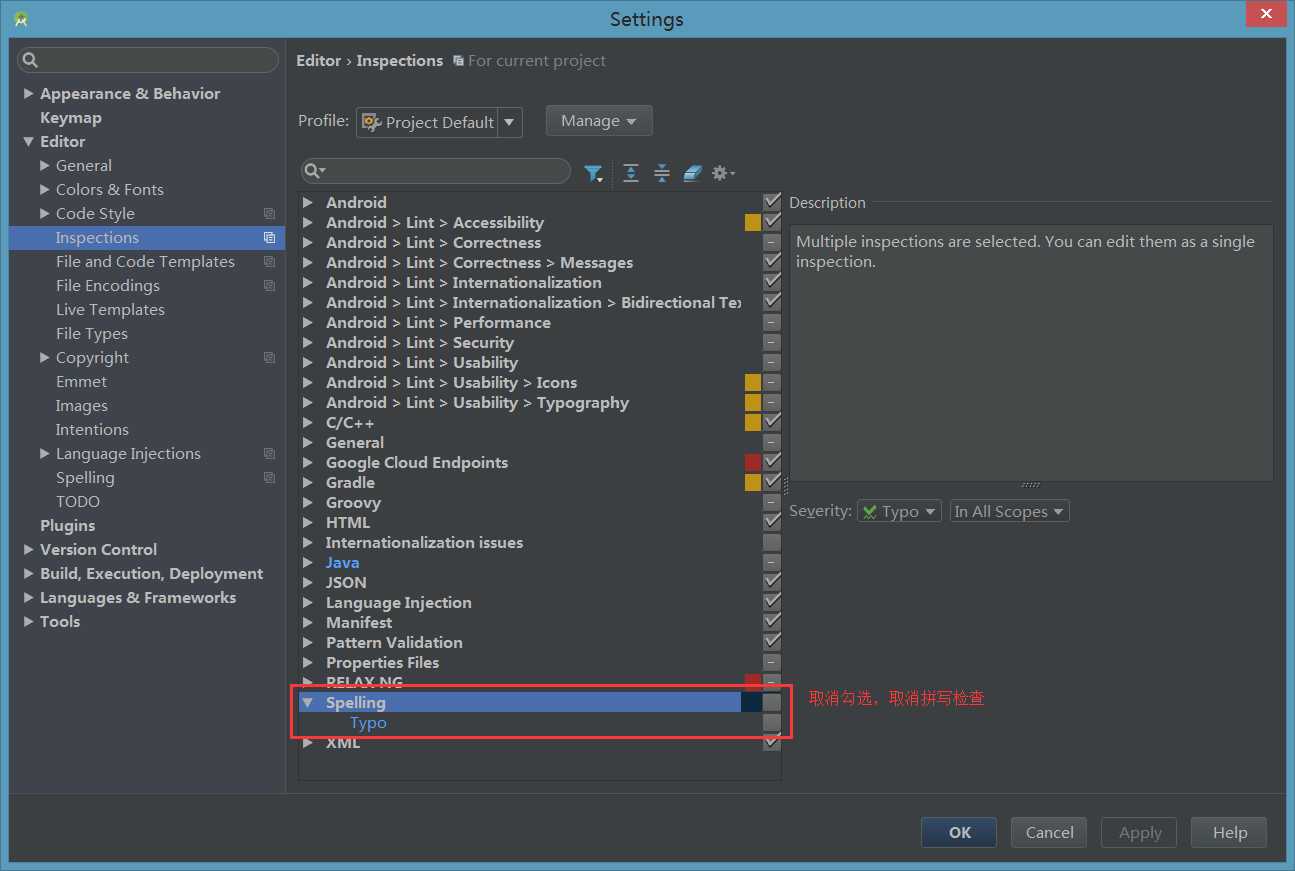Click the project-level icon beside Spelling setting

pos(269,478)
